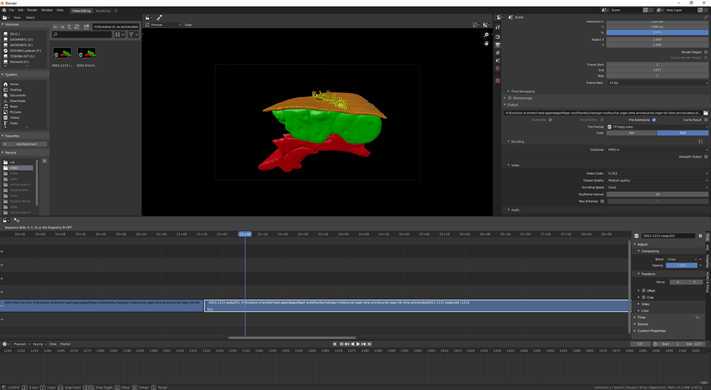
Task: Toggle the Cache Result checkbox
Action: pos(706,120)
